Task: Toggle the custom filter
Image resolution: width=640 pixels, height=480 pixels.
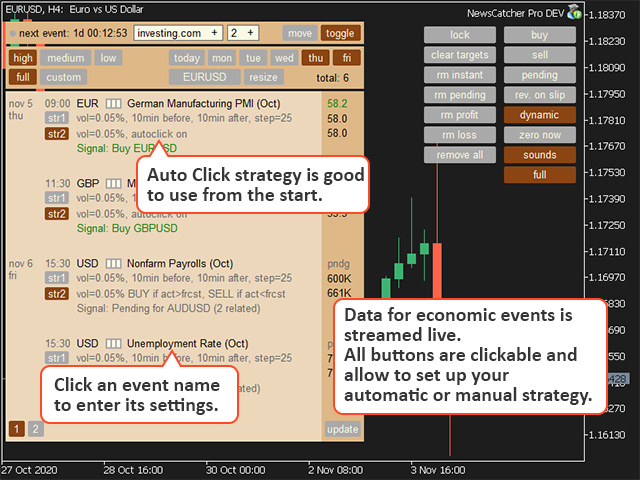Action: pos(63,77)
